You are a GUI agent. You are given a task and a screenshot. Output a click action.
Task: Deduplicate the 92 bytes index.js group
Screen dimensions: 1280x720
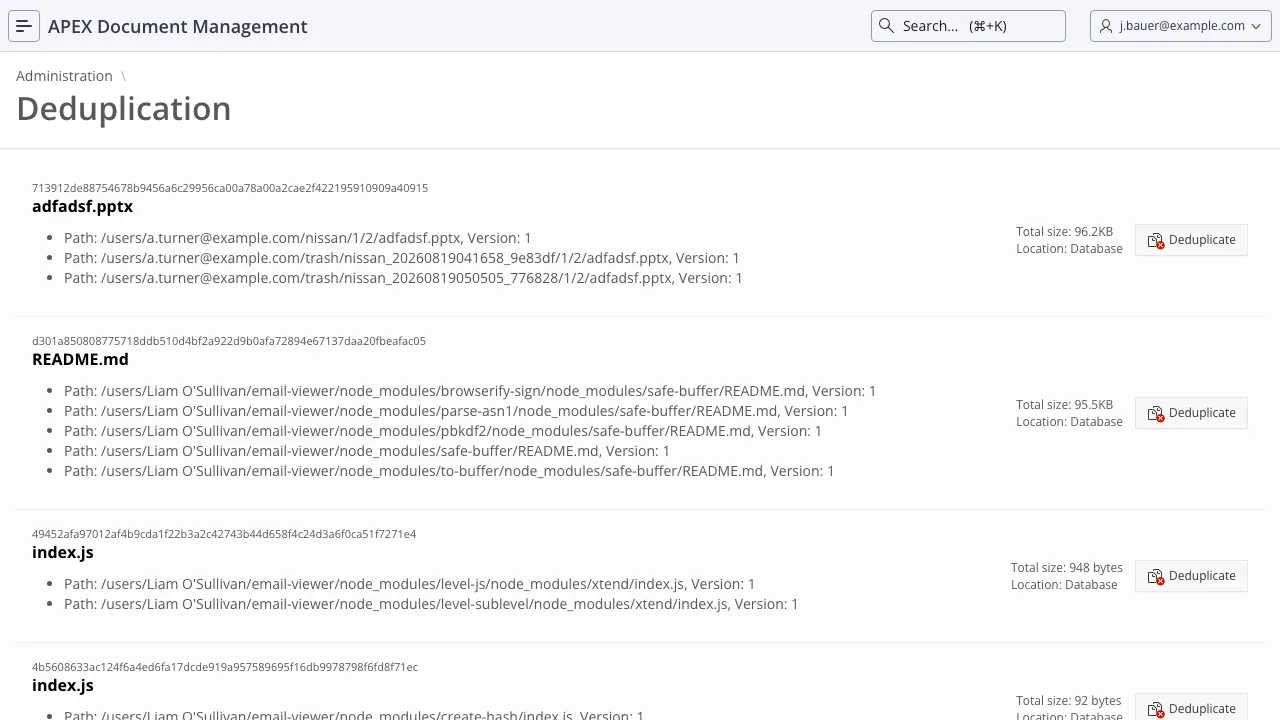pos(1191,707)
